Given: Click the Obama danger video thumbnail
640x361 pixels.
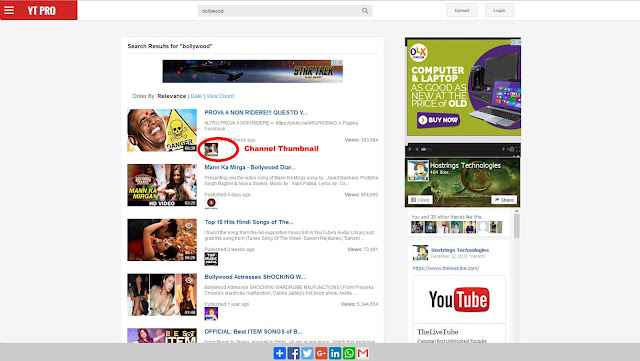Looking at the screenshot, I should coord(162,130).
